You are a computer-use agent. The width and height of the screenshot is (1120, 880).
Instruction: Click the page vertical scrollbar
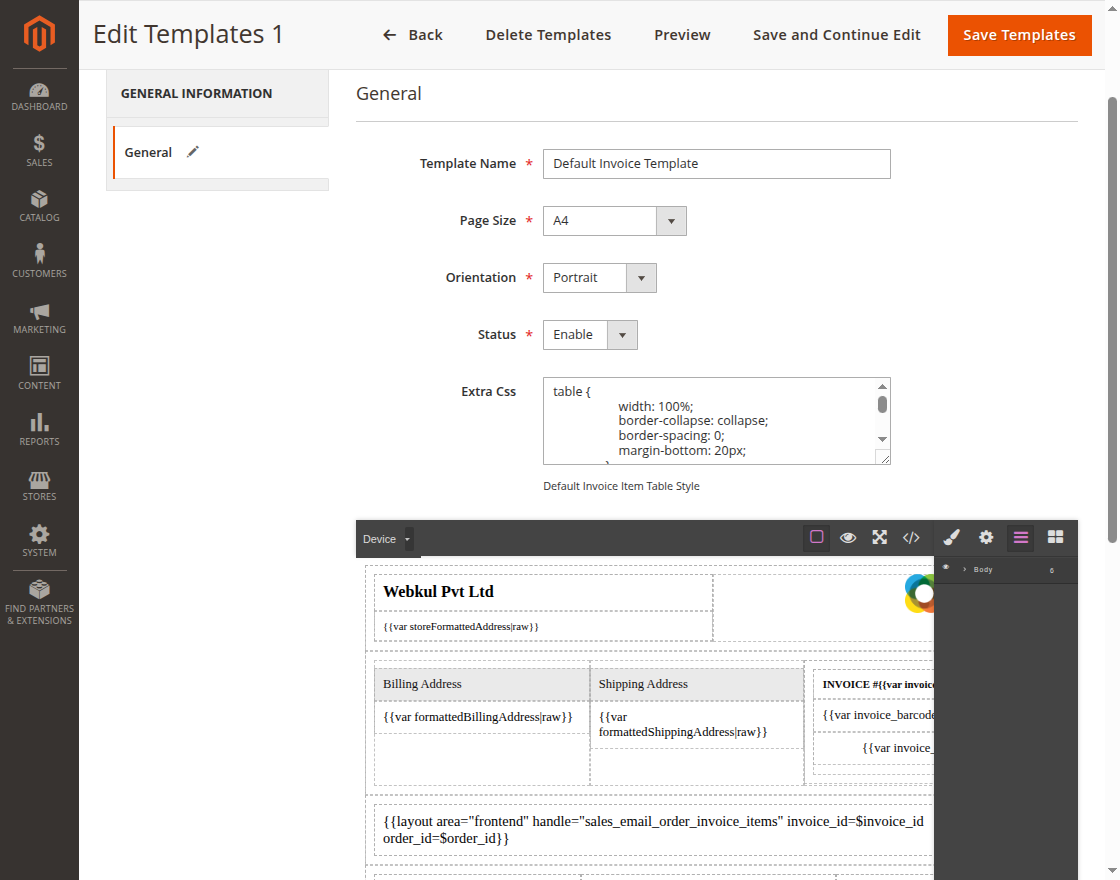coord(1112,319)
